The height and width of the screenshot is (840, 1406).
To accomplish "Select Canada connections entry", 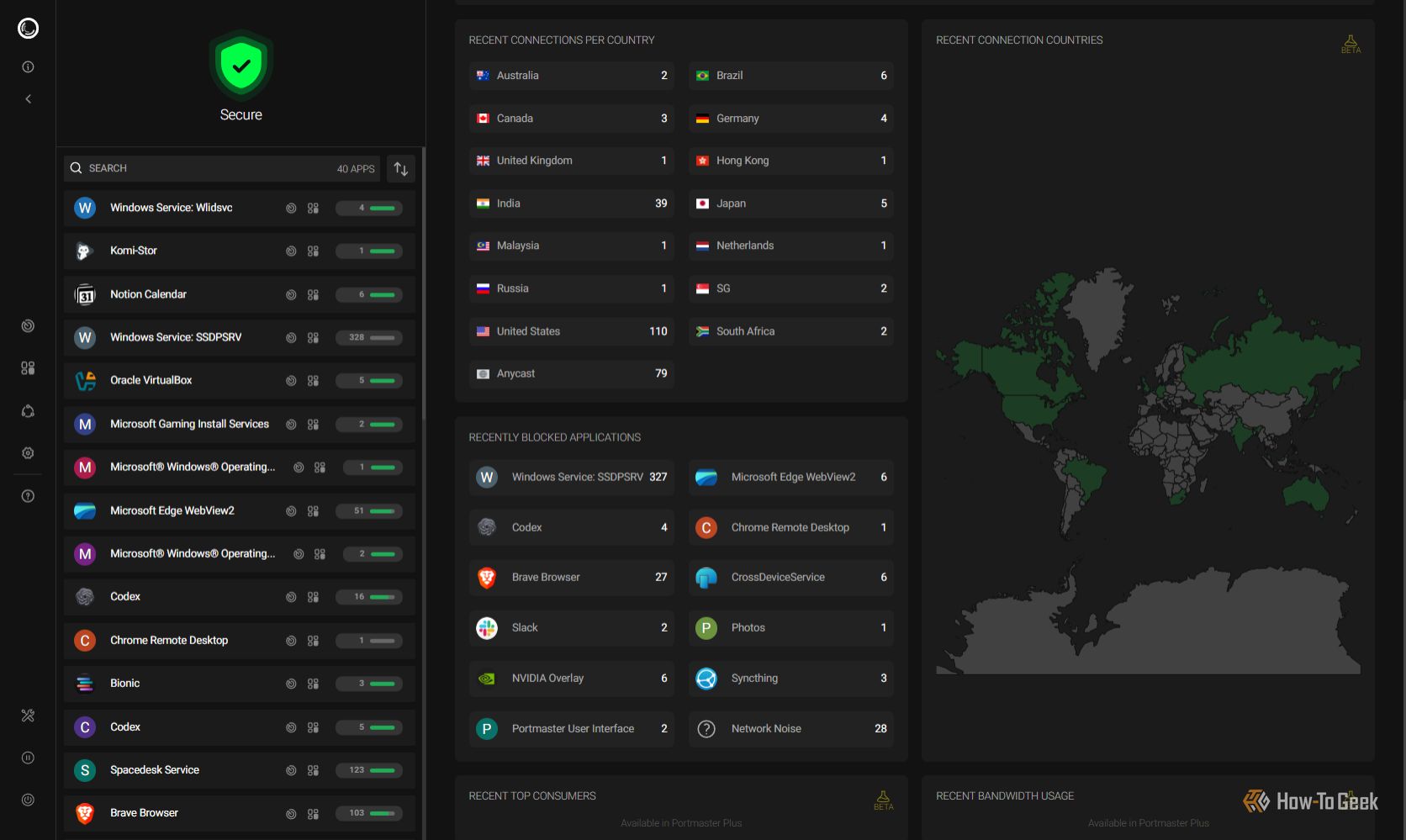I will (x=572, y=119).
